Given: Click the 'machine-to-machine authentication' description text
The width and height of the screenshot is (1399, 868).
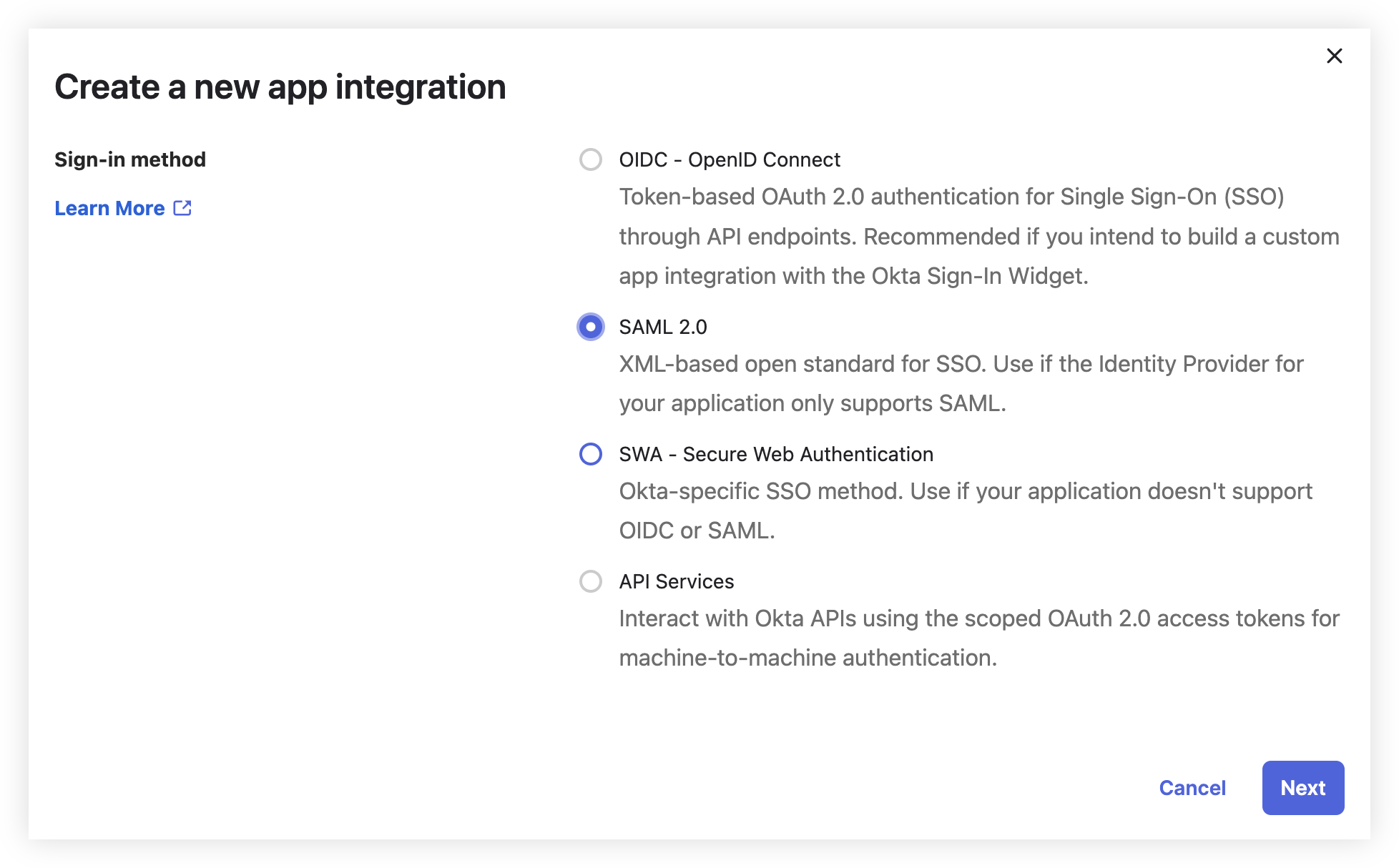Looking at the screenshot, I should pos(808,658).
